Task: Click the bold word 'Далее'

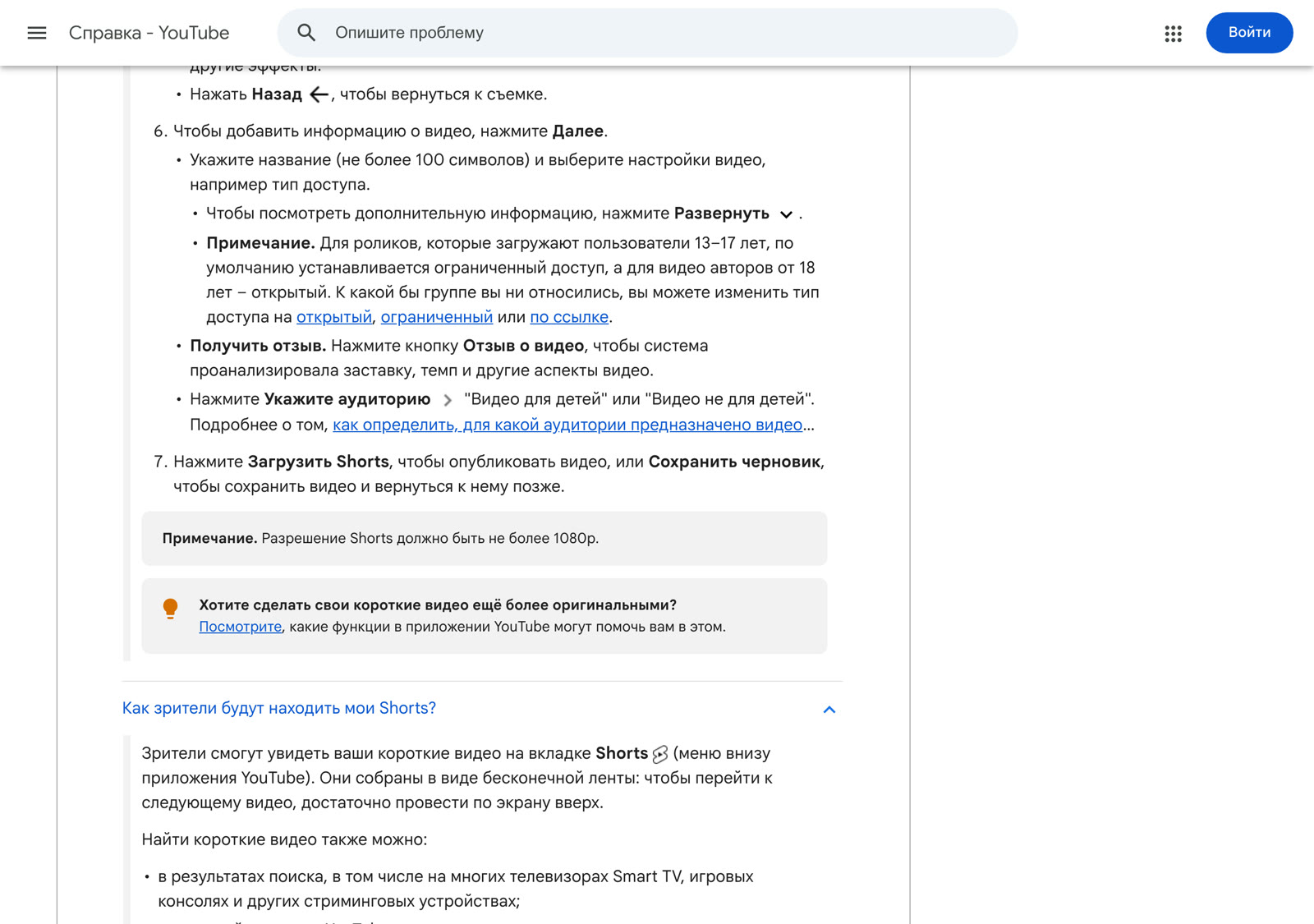Action: coord(578,131)
